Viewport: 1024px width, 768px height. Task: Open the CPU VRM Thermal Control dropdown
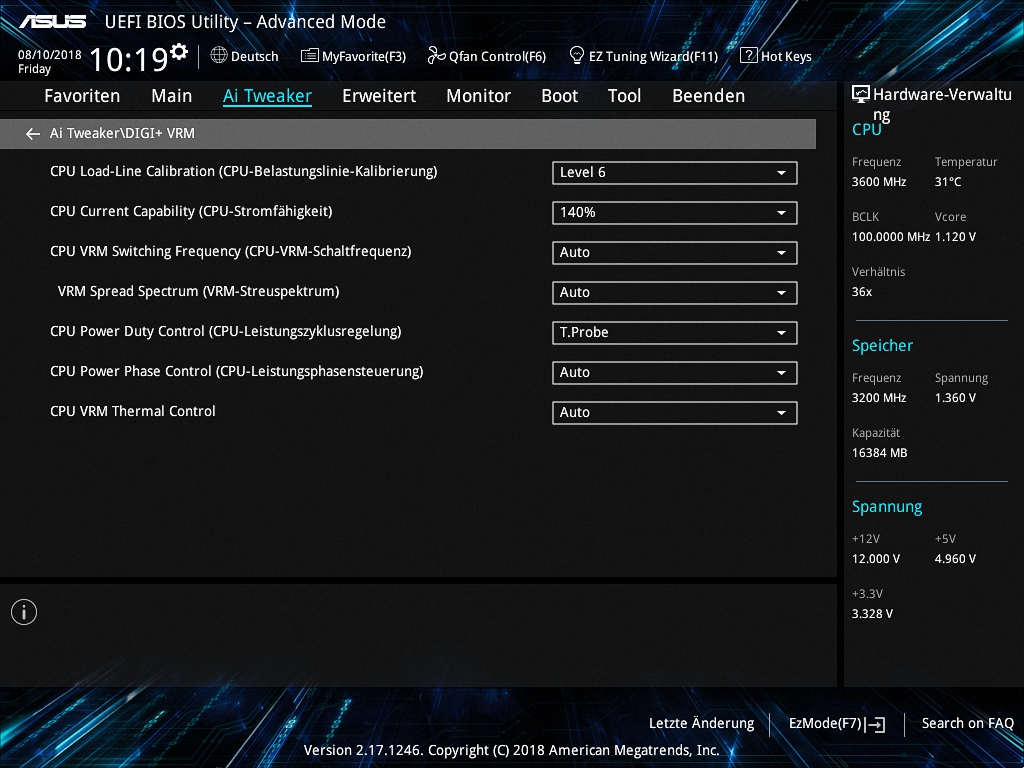click(x=675, y=413)
